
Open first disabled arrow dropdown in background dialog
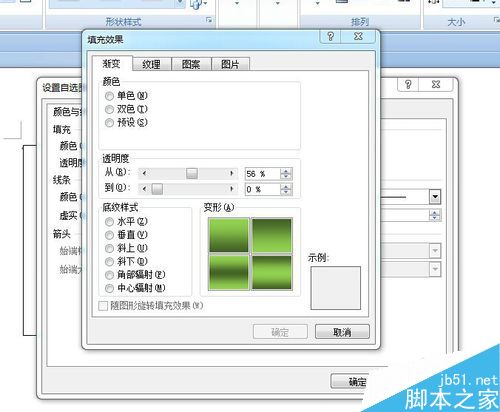435,251
